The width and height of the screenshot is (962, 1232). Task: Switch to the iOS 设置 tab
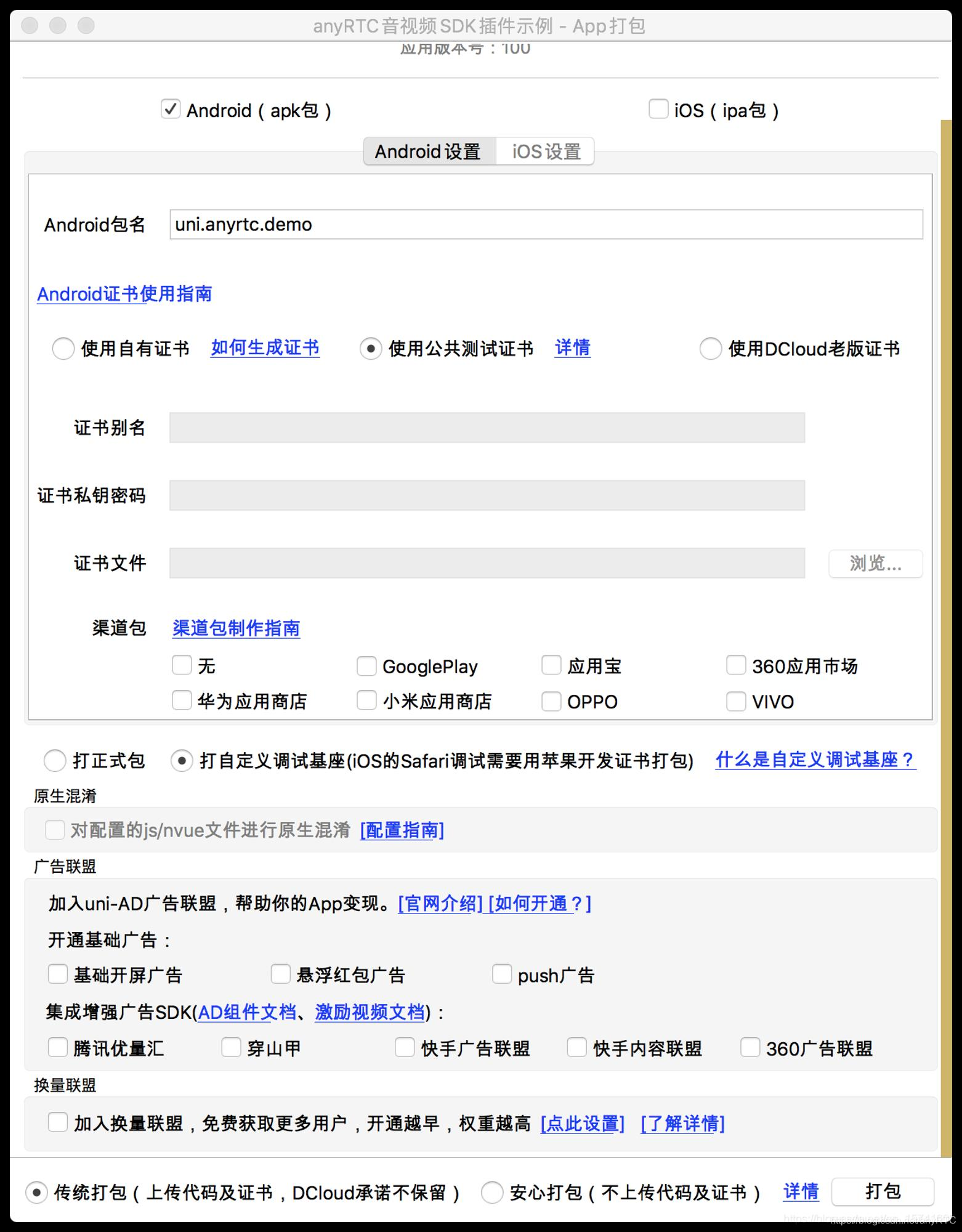click(546, 152)
